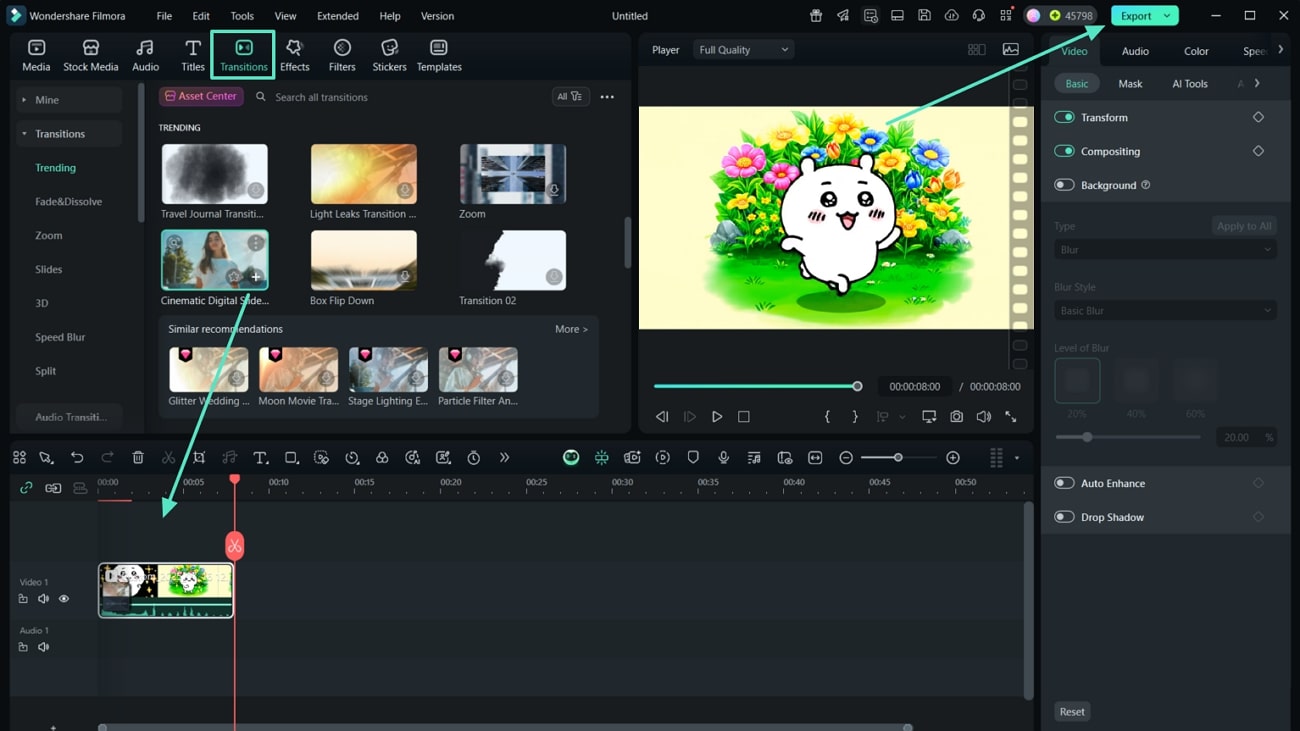Mute the Video 1 track
The height and width of the screenshot is (731, 1300).
(43, 599)
